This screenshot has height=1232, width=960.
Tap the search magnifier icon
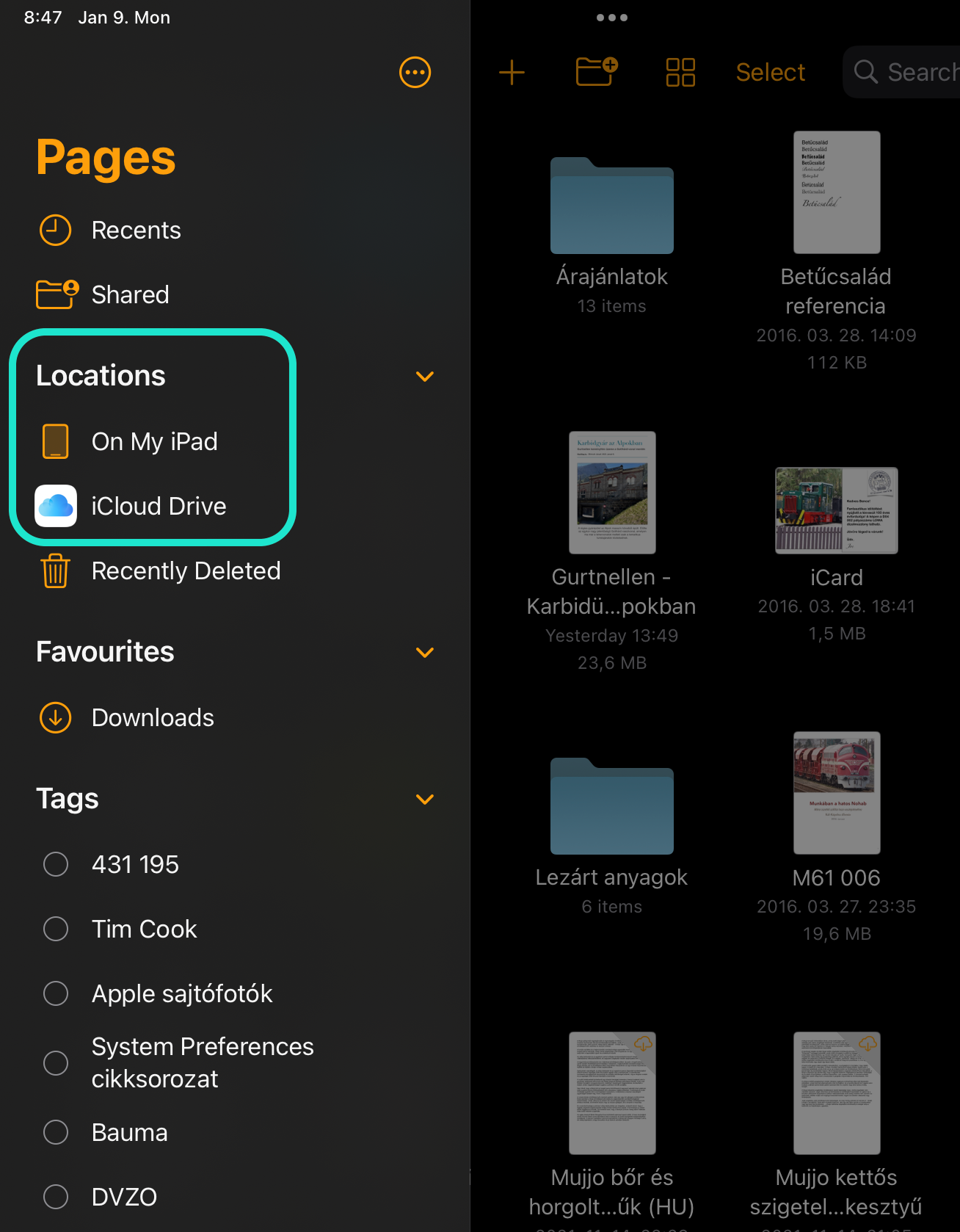pyautogui.click(x=866, y=72)
